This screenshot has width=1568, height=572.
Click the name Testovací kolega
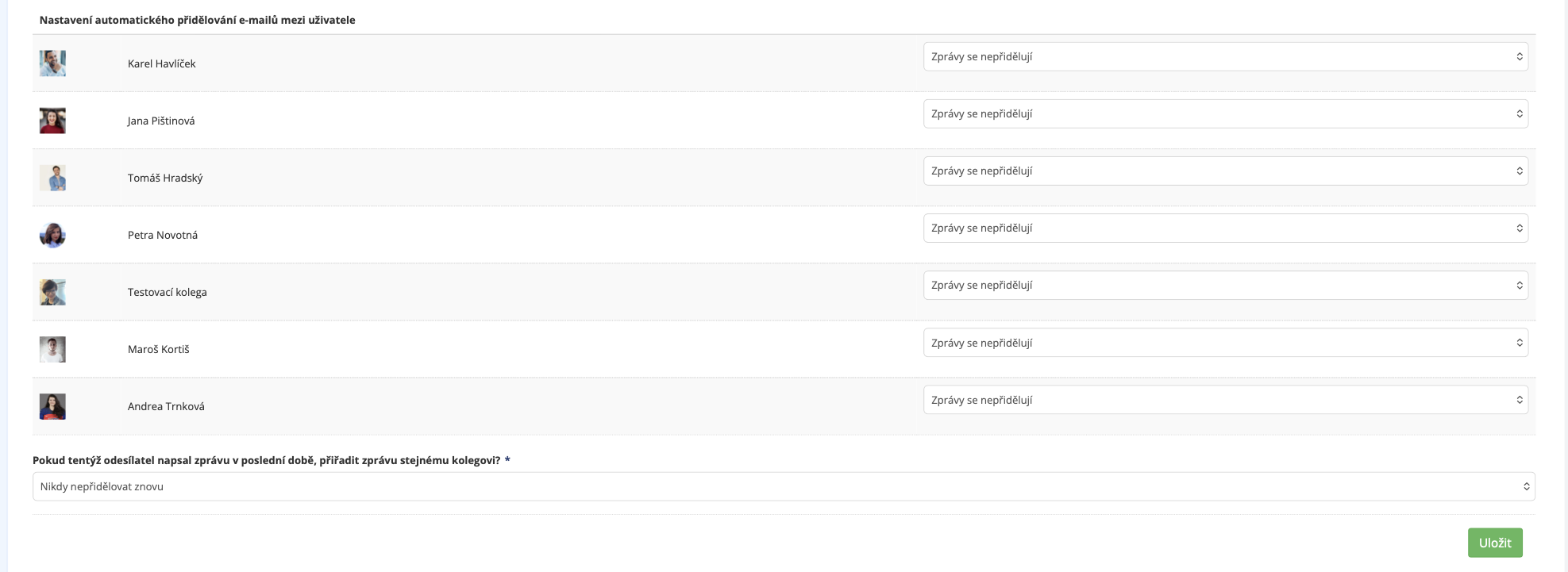pyautogui.click(x=168, y=292)
